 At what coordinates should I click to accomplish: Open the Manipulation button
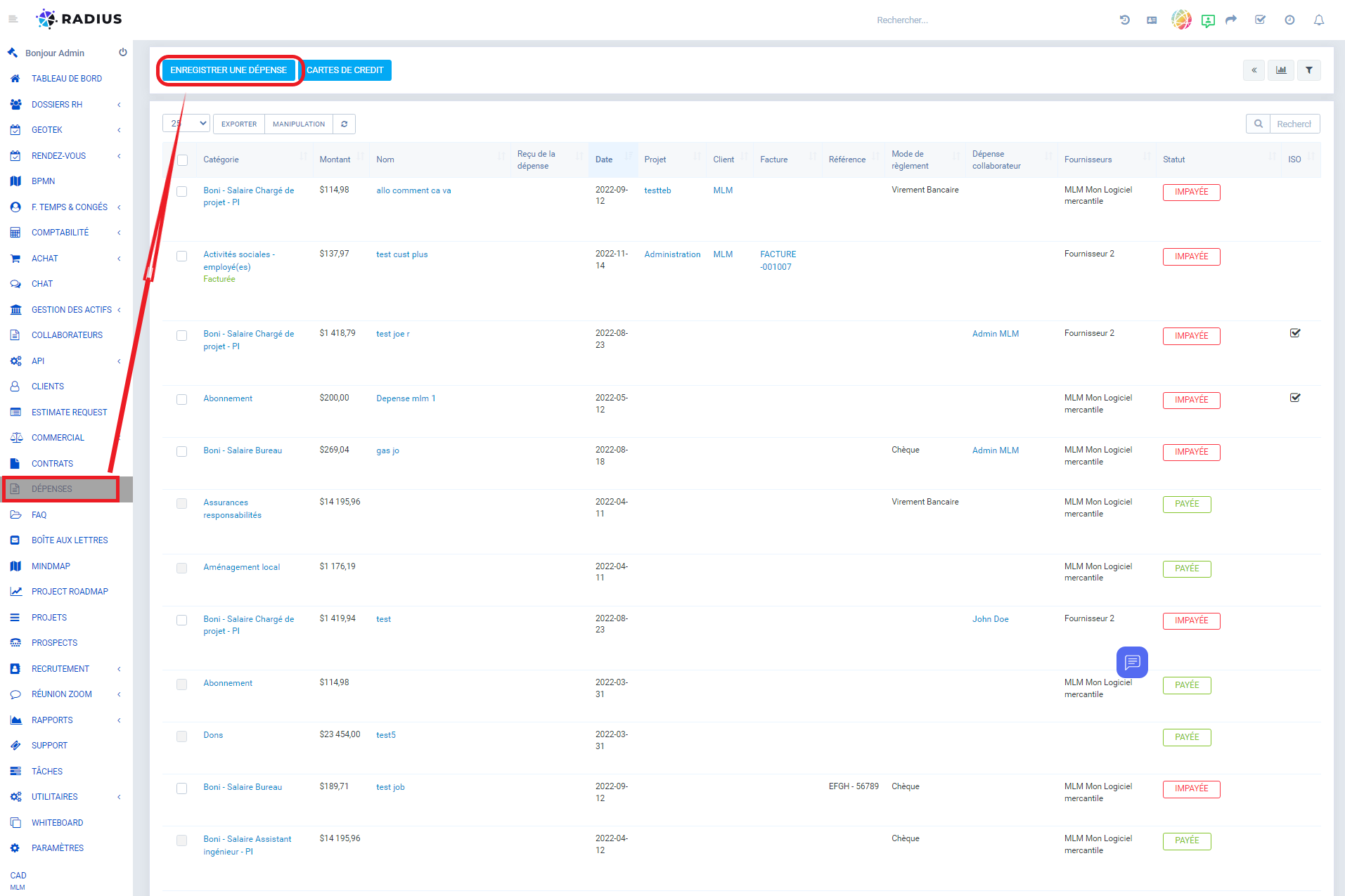[x=299, y=124]
